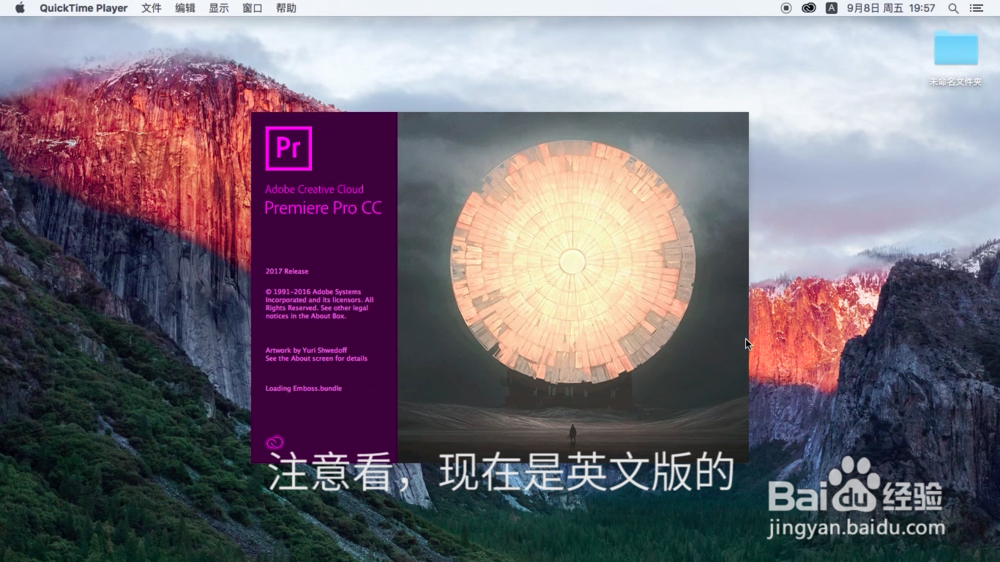
Task: Click the glowing sphere splash artwork
Action: (x=573, y=262)
